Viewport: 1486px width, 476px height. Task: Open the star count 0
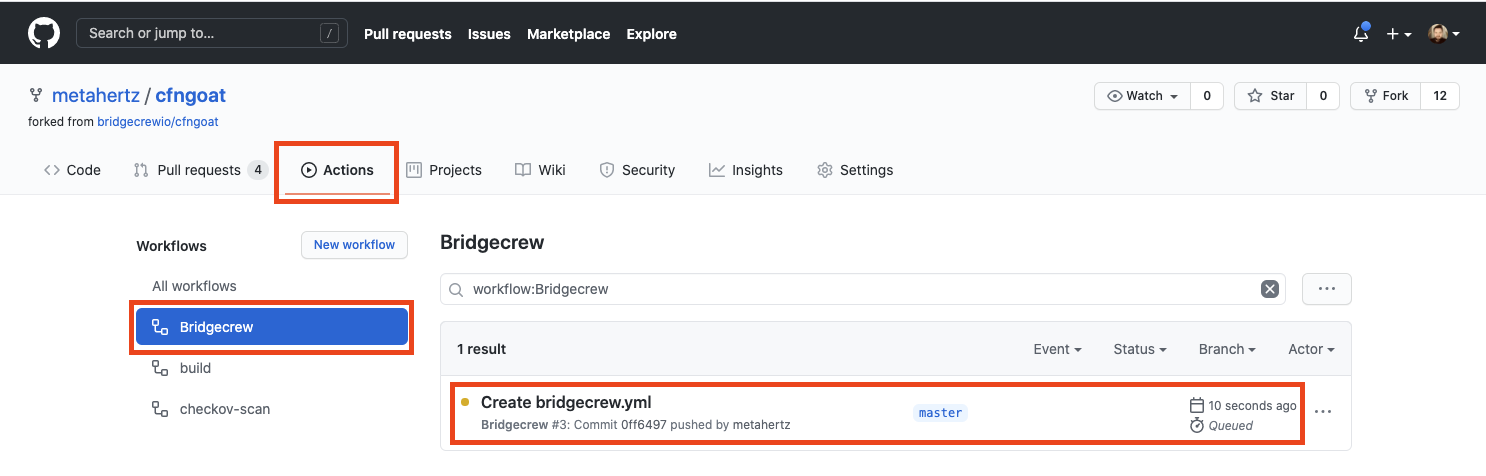pyautogui.click(x=1323, y=96)
